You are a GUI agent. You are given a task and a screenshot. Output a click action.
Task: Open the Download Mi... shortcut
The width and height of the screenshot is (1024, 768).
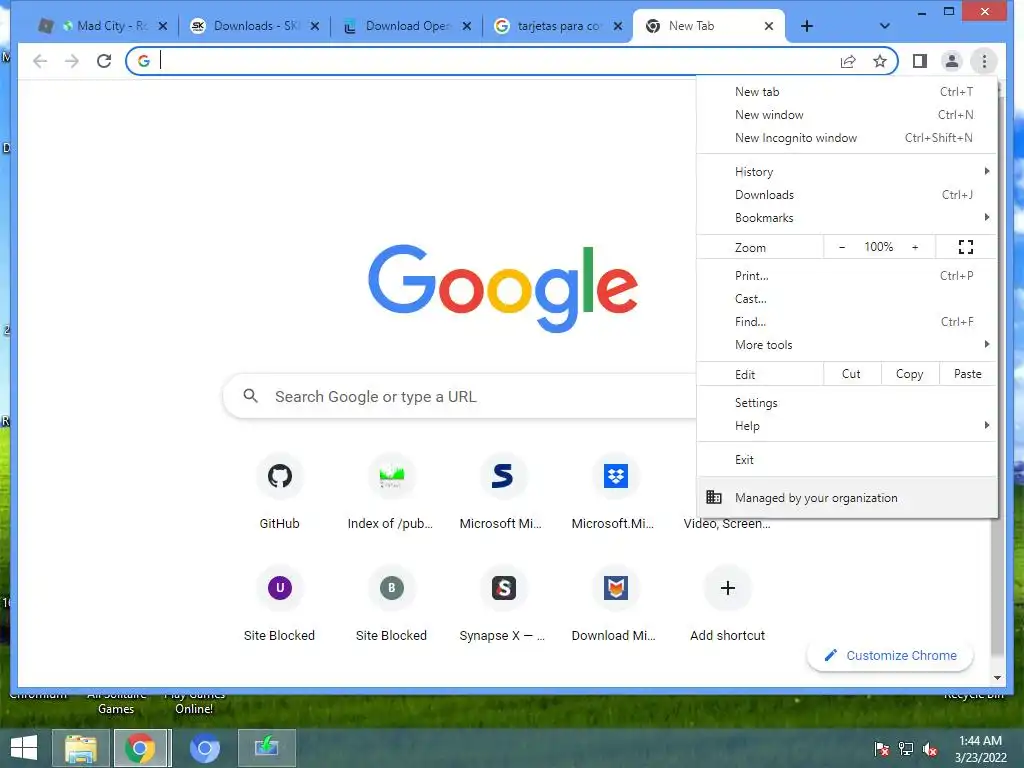coord(614,603)
